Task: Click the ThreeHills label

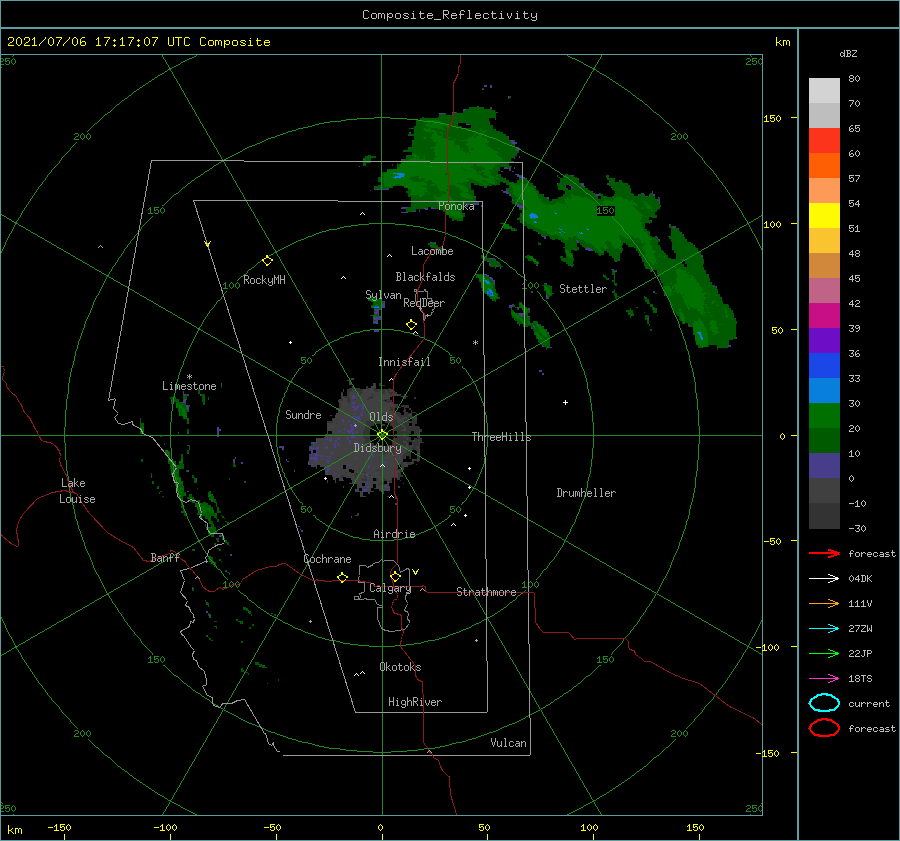Action: [501, 437]
